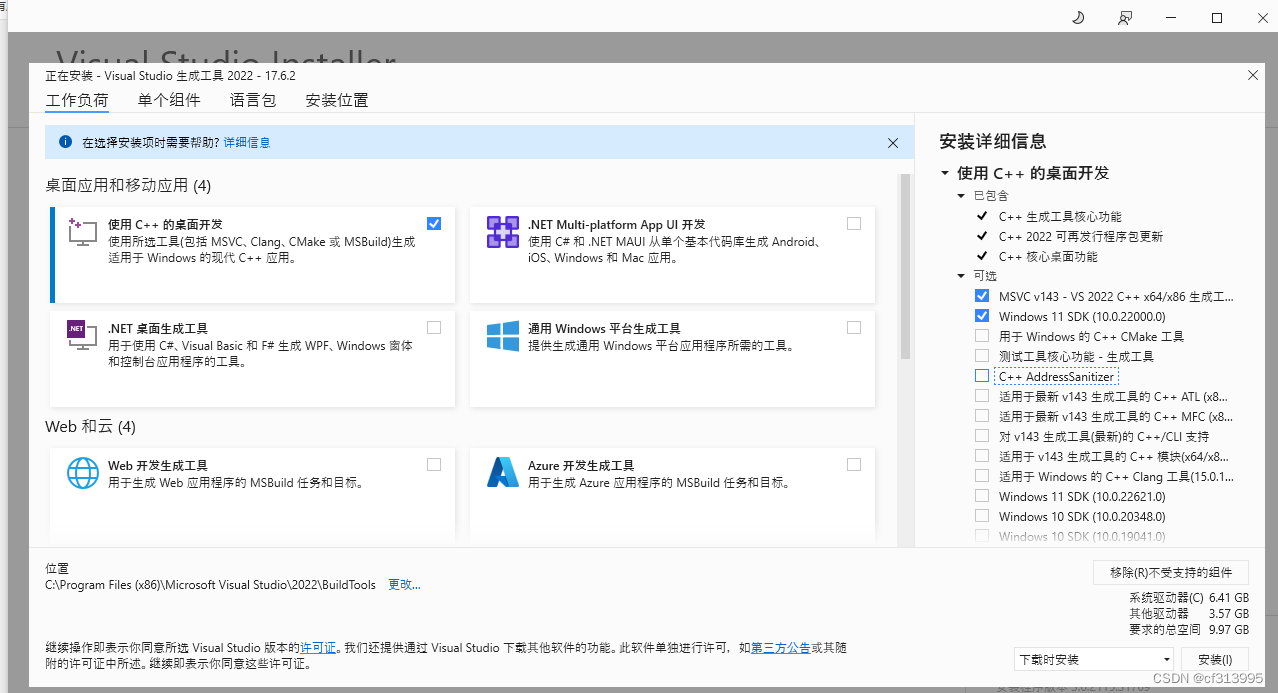The height and width of the screenshot is (693, 1278).
Task: Click the 安装详细信息 panel heading
Action: coord(993,141)
